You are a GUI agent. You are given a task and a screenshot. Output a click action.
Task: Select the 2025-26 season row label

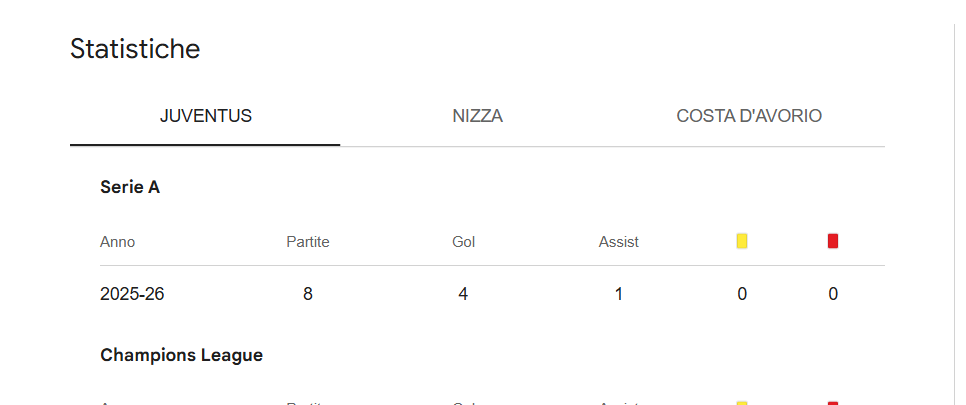click(x=132, y=294)
